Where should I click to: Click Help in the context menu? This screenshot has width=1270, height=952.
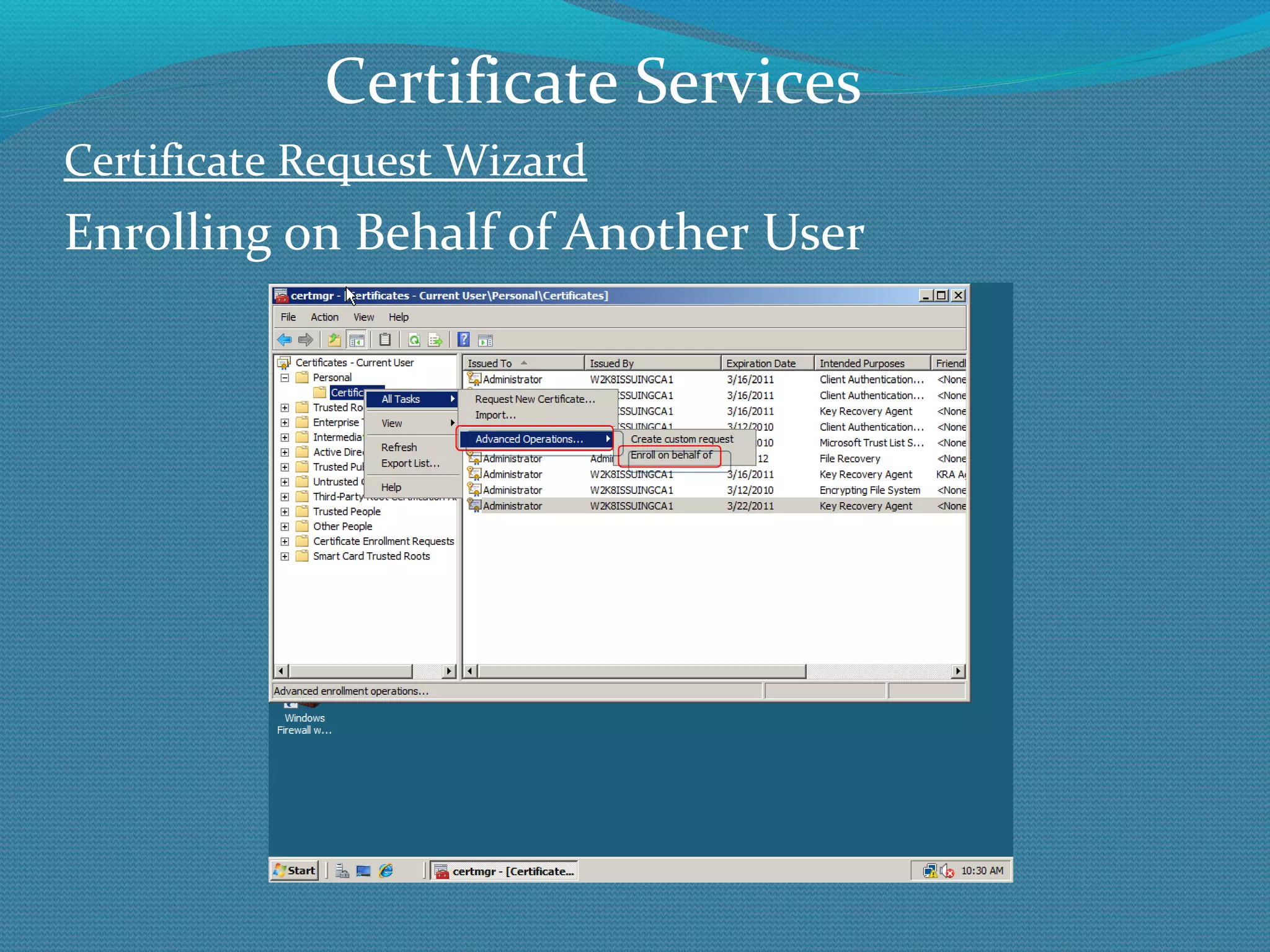point(391,487)
